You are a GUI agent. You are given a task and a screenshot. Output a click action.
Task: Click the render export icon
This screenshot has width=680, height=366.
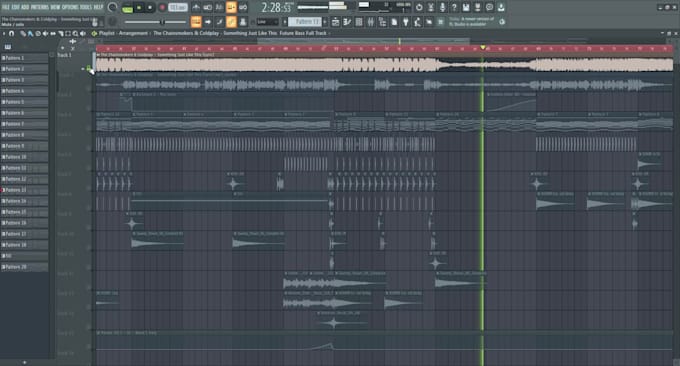coord(477,7)
